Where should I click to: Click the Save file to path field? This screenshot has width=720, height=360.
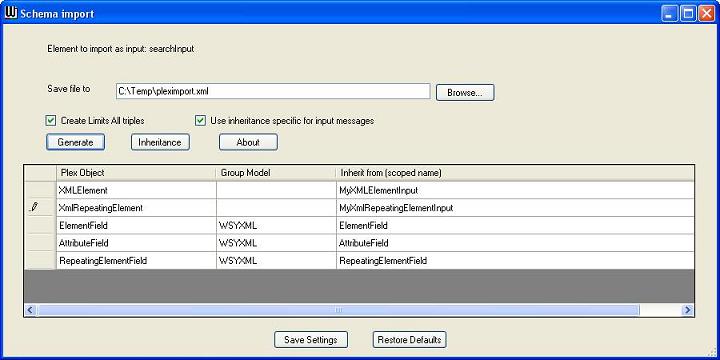click(x=273, y=91)
